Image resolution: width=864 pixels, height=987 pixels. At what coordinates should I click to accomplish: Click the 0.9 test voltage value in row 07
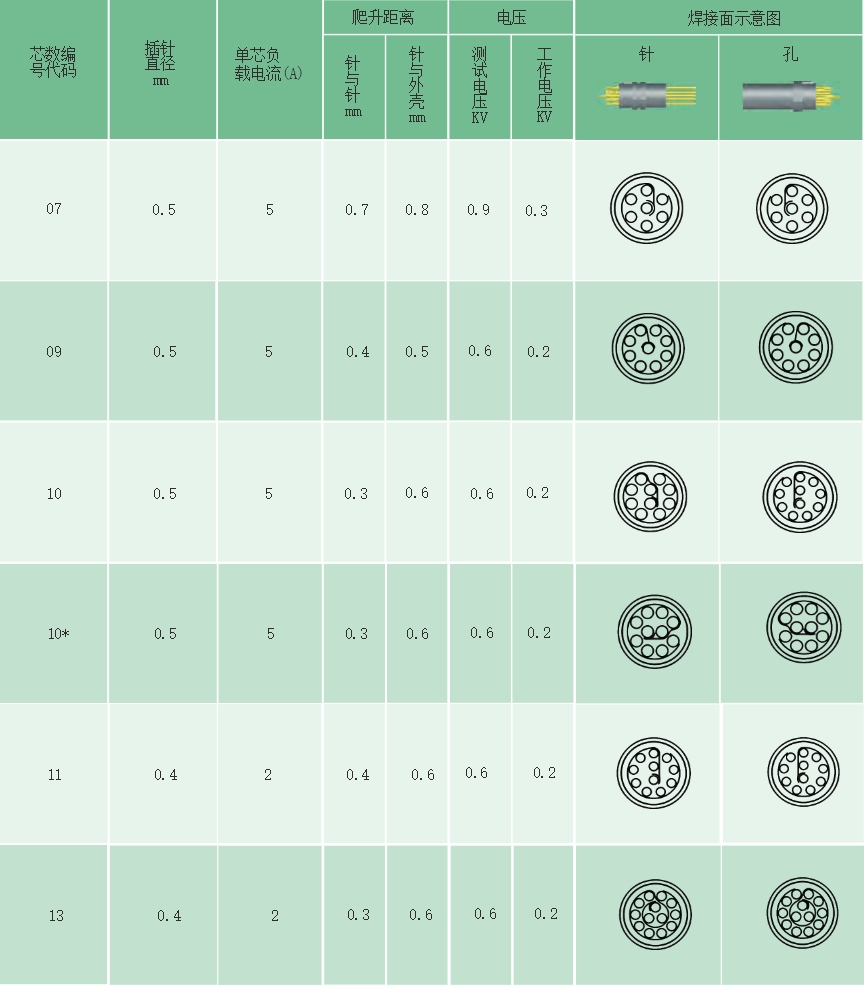pos(479,209)
